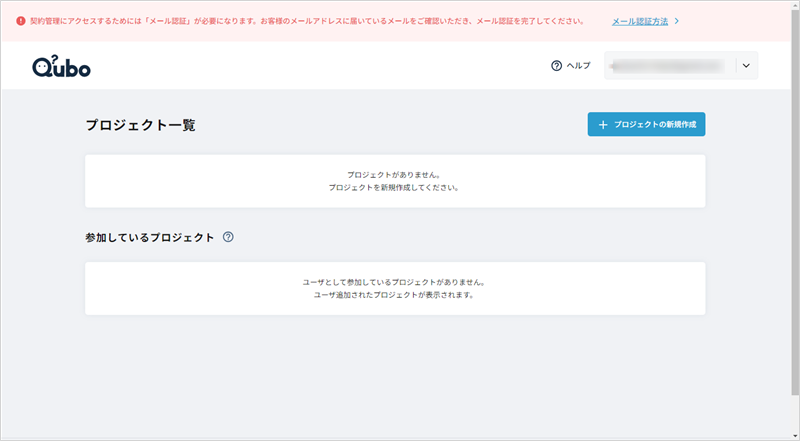The width and height of the screenshot is (800, 441).
Task: Click the ヘルプ question mark icon
Action: (x=557, y=66)
